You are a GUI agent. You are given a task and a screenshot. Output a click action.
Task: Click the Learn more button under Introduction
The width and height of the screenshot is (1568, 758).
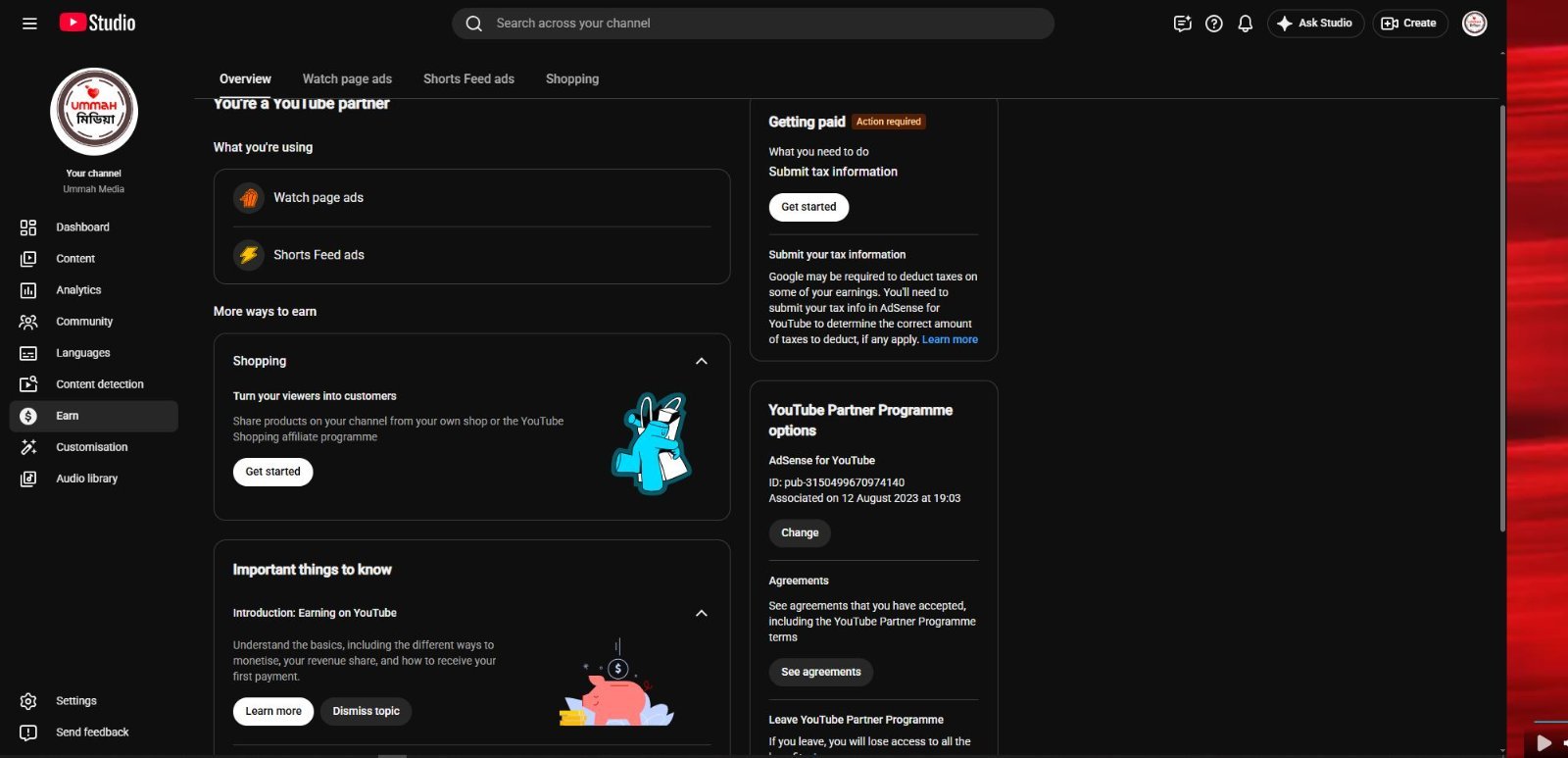pyautogui.click(x=273, y=711)
